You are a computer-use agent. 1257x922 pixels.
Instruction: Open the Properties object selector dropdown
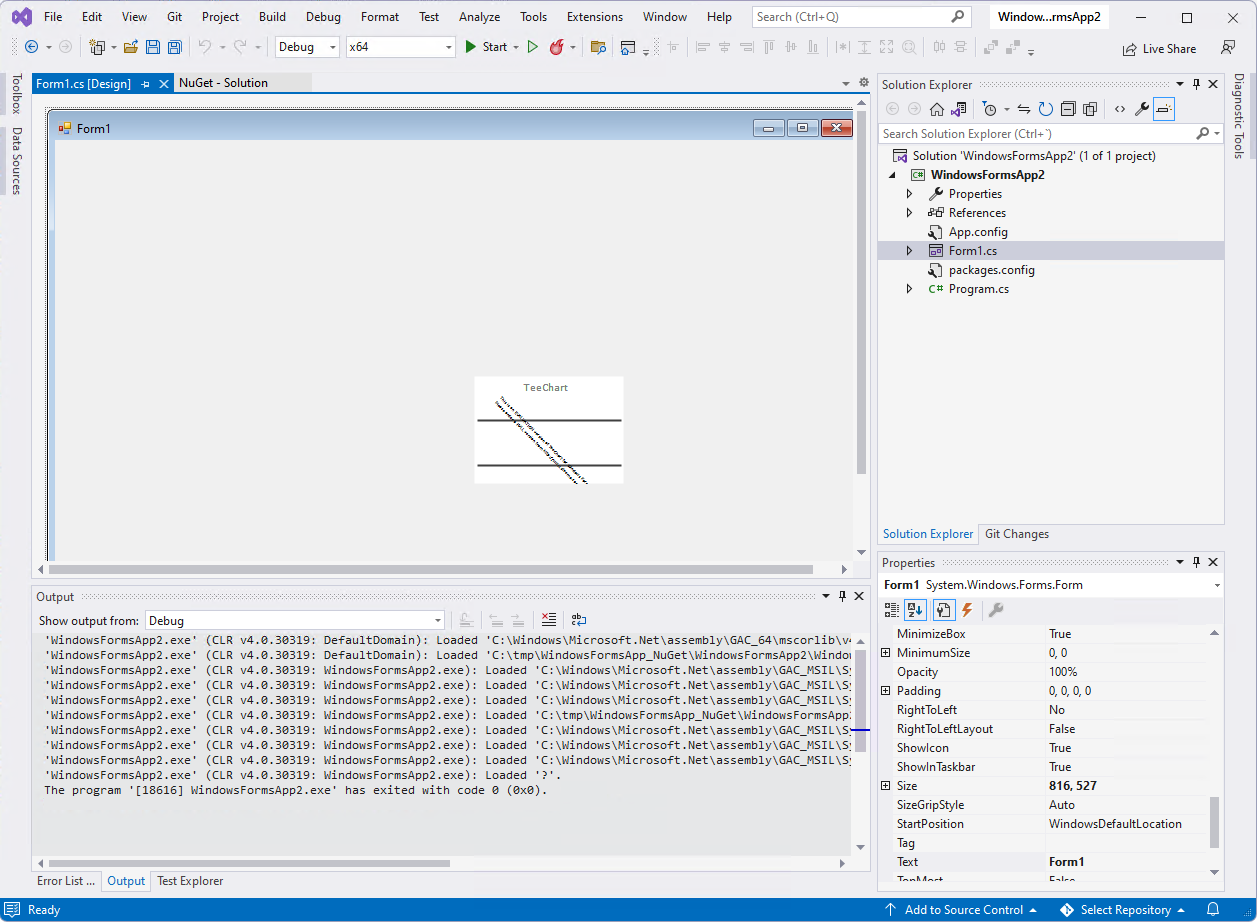coord(1217,585)
